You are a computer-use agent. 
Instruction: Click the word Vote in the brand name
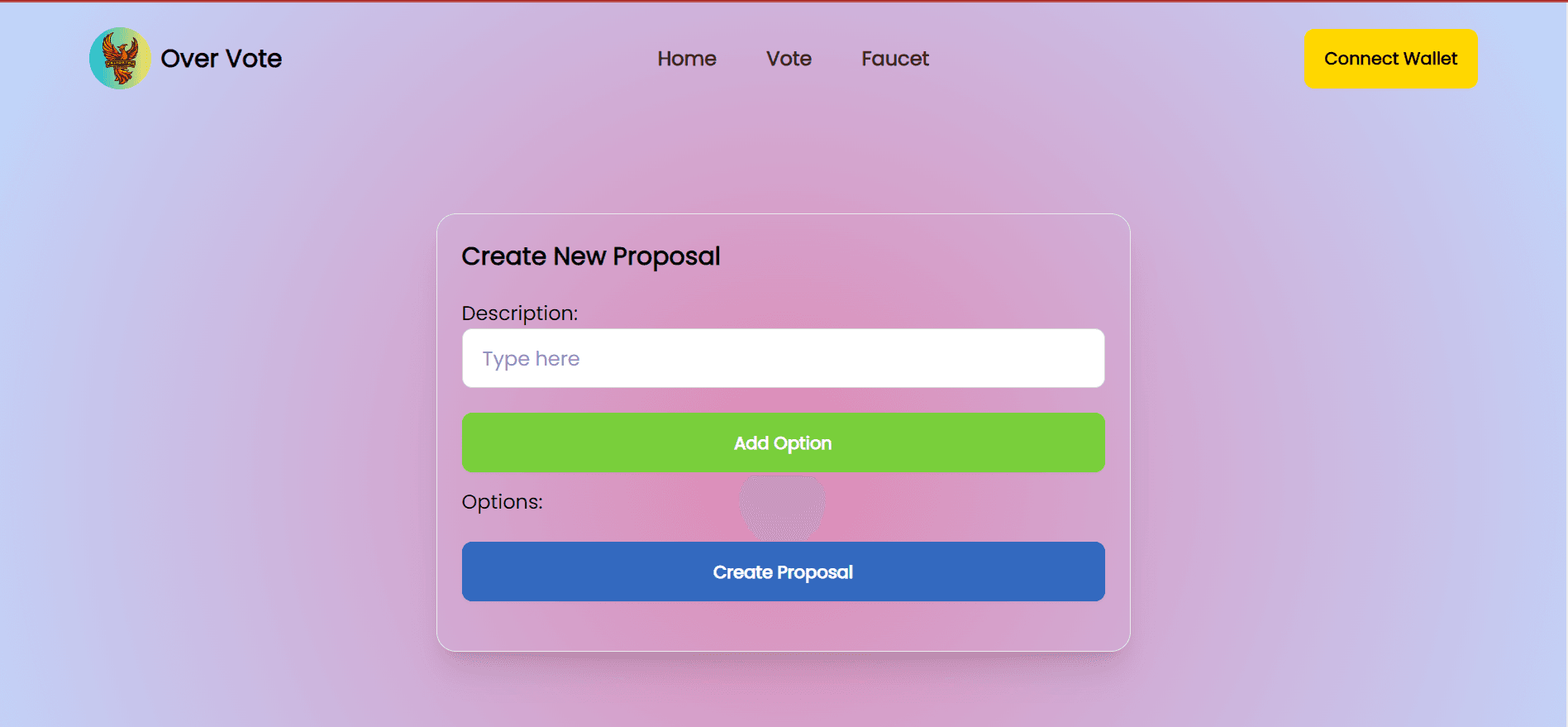(x=254, y=59)
